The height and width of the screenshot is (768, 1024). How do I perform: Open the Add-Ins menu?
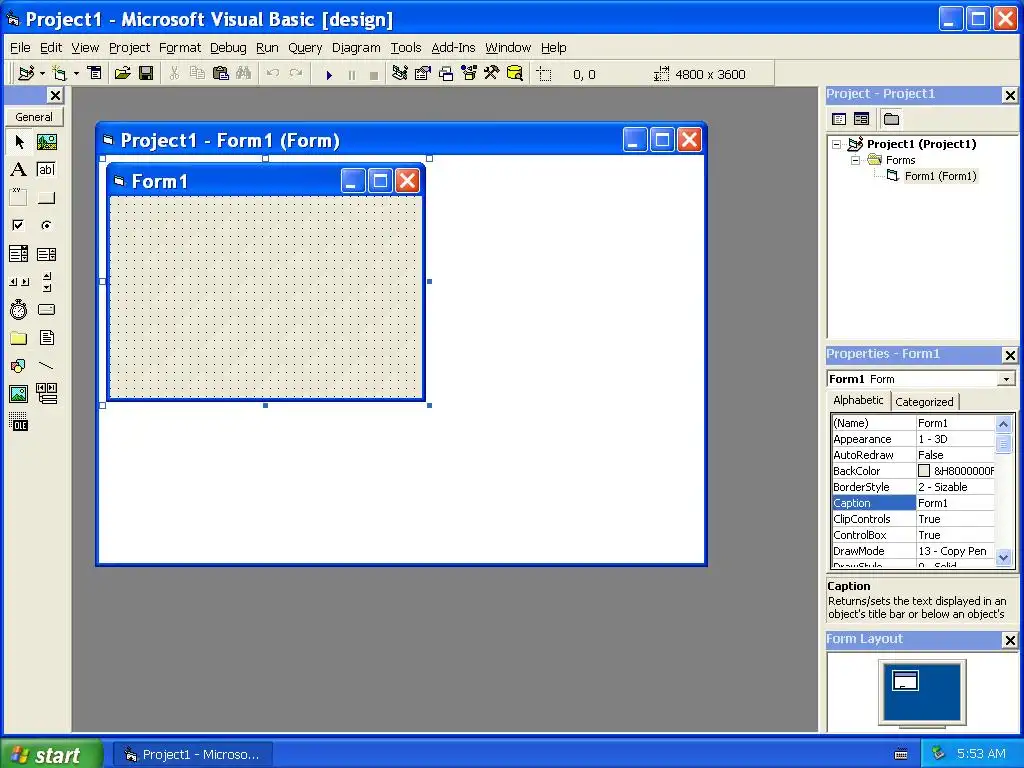point(453,48)
